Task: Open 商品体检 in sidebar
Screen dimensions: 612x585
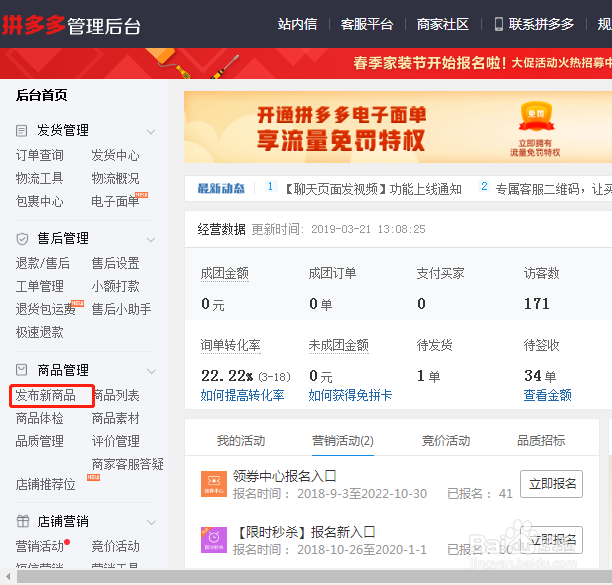Action: [39, 418]
